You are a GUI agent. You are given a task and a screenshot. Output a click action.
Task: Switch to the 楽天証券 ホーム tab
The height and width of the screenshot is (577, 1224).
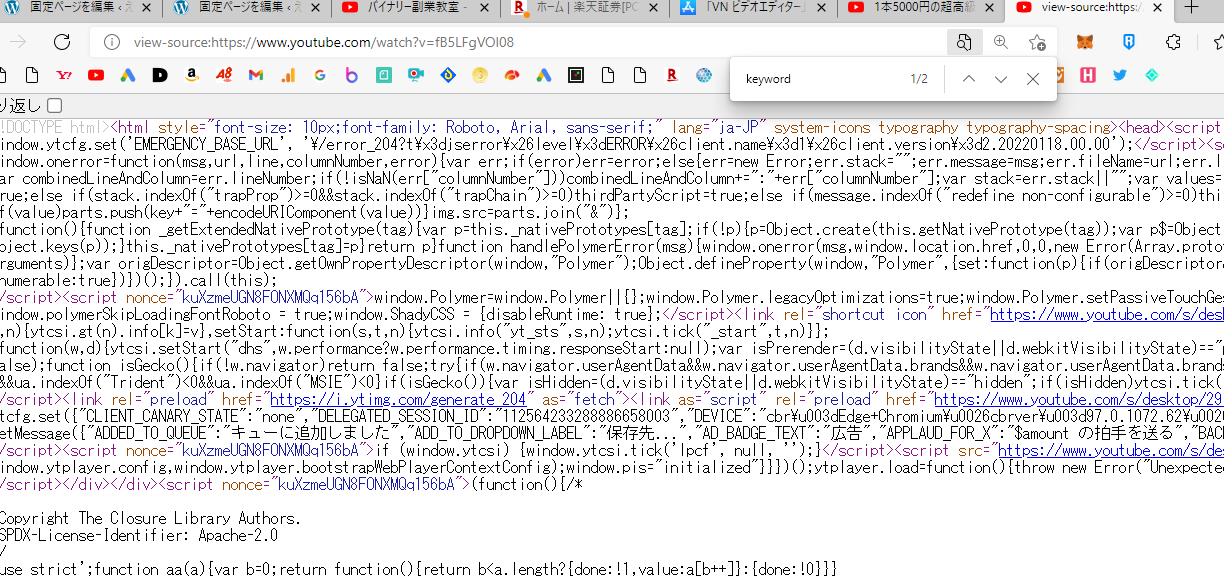(586, 8)
